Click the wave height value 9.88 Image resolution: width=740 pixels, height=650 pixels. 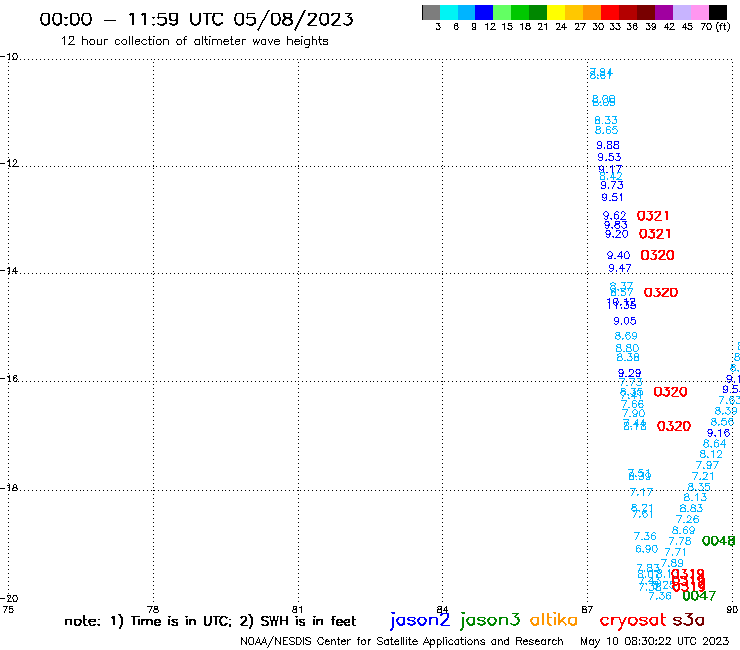click(x=608, y=145)
